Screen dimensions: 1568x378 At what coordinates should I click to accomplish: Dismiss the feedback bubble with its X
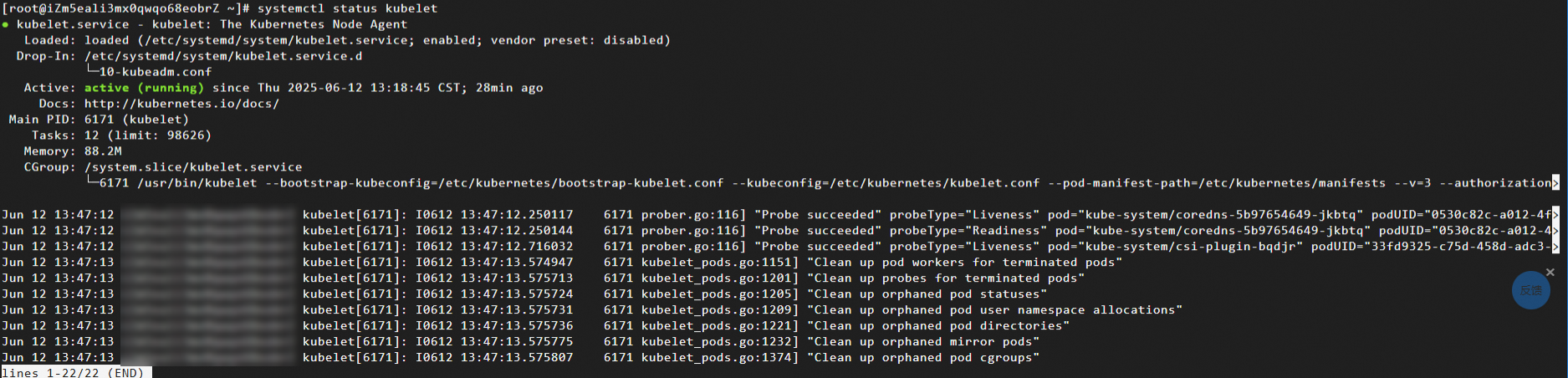pyautogui.click(x=1550, y=272)
